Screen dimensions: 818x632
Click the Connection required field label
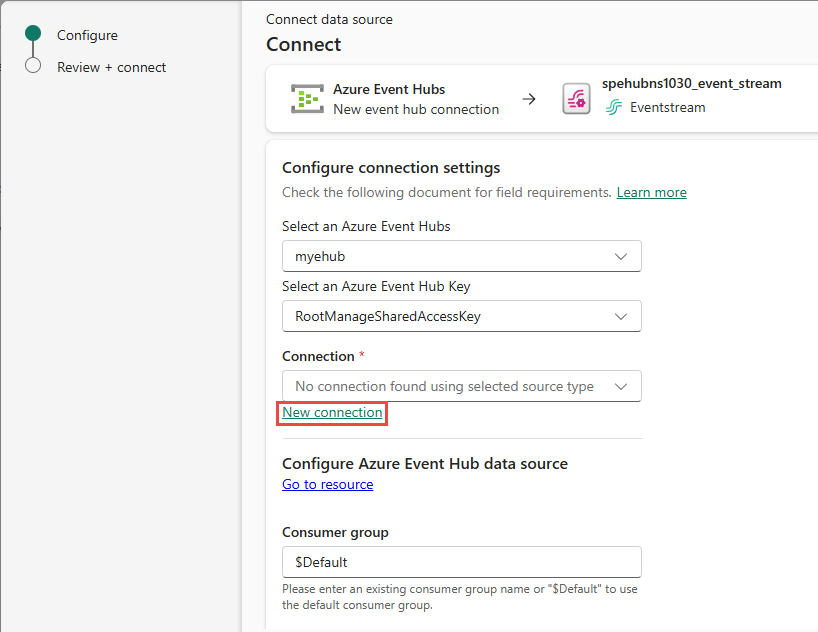pyautogui.click(x=323, y=356)
